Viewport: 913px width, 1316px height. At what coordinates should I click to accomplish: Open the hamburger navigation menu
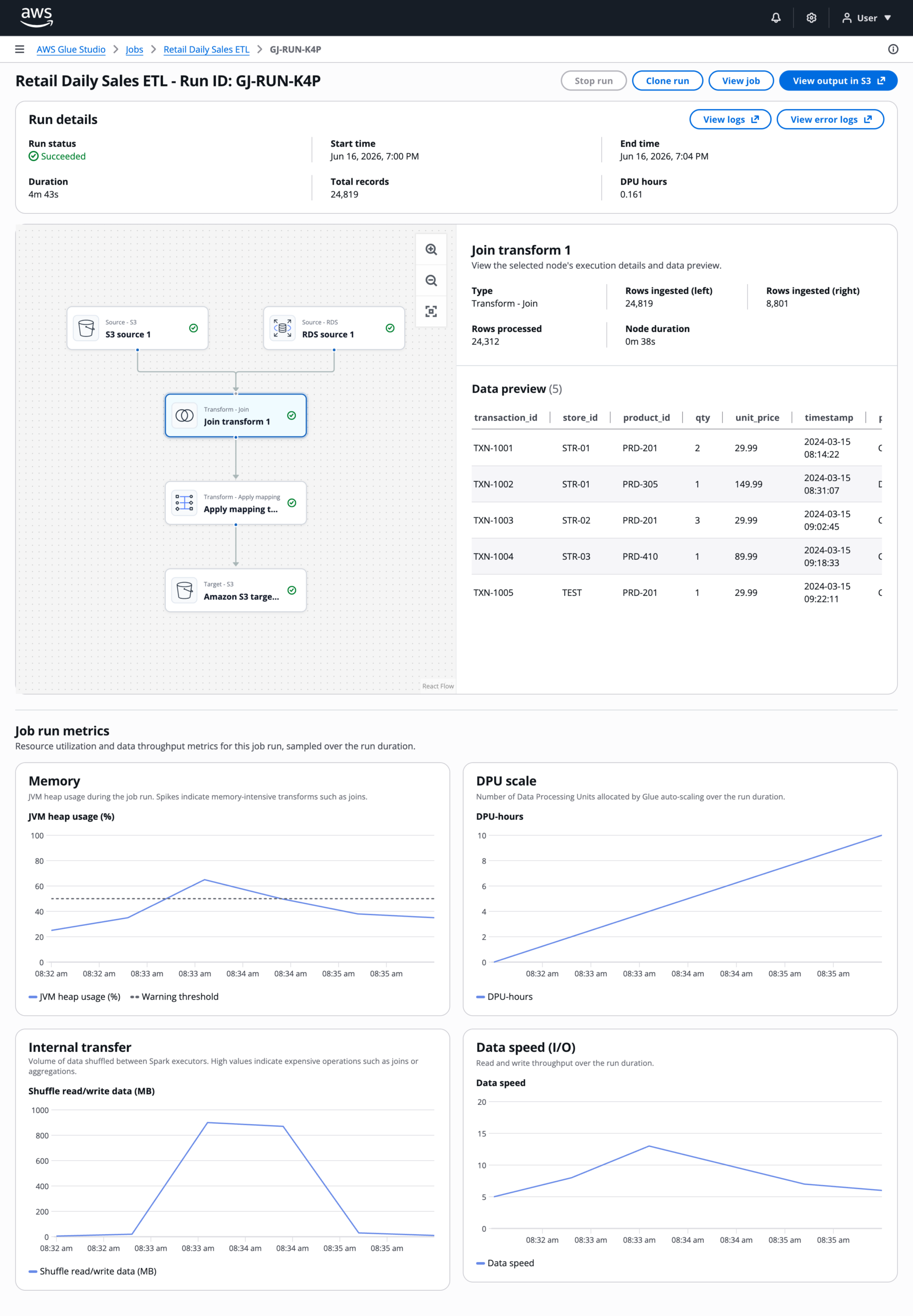pyautogui.click(x=20, y=49)
